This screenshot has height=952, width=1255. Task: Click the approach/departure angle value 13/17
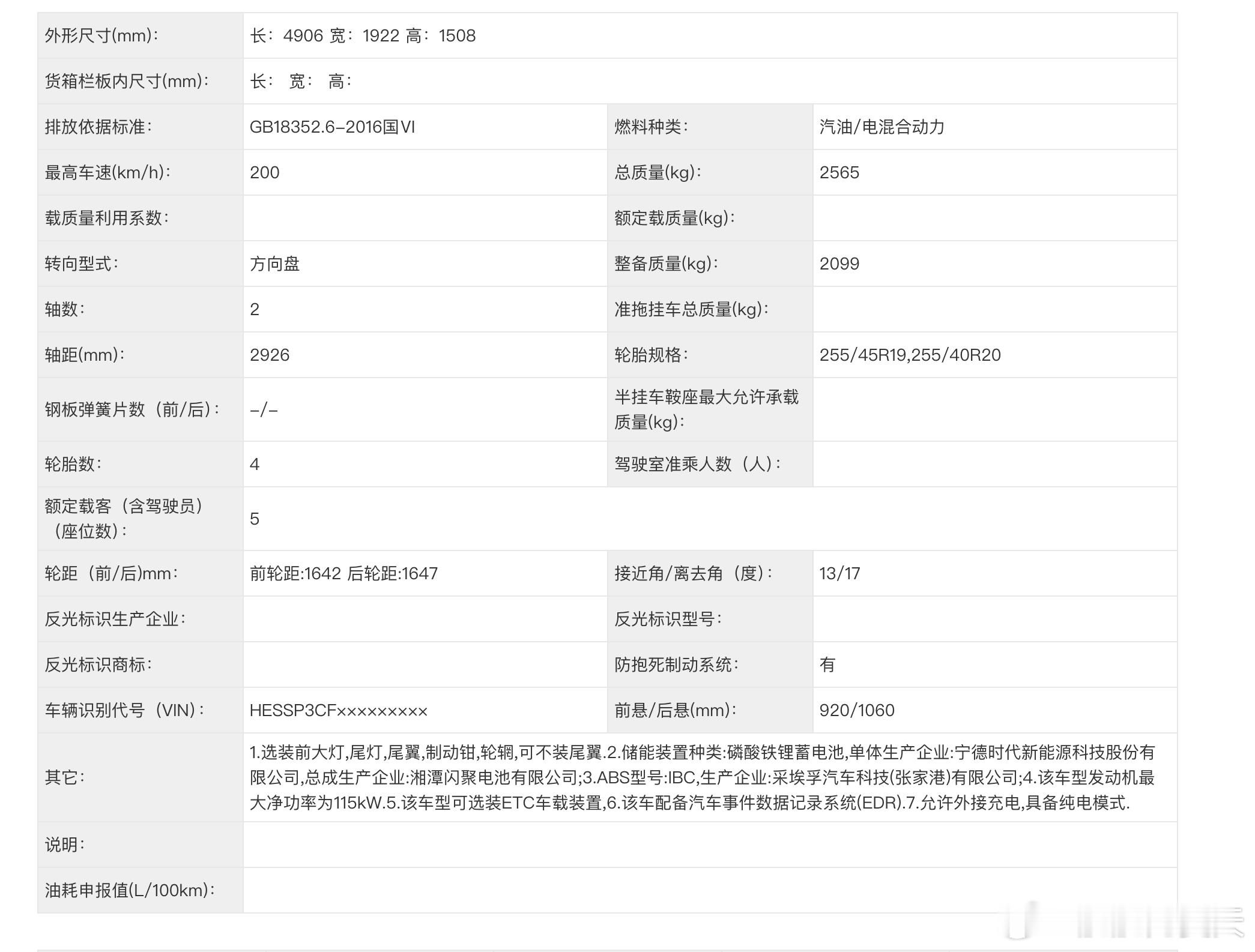pyautogui.click(x=839, y=574)
